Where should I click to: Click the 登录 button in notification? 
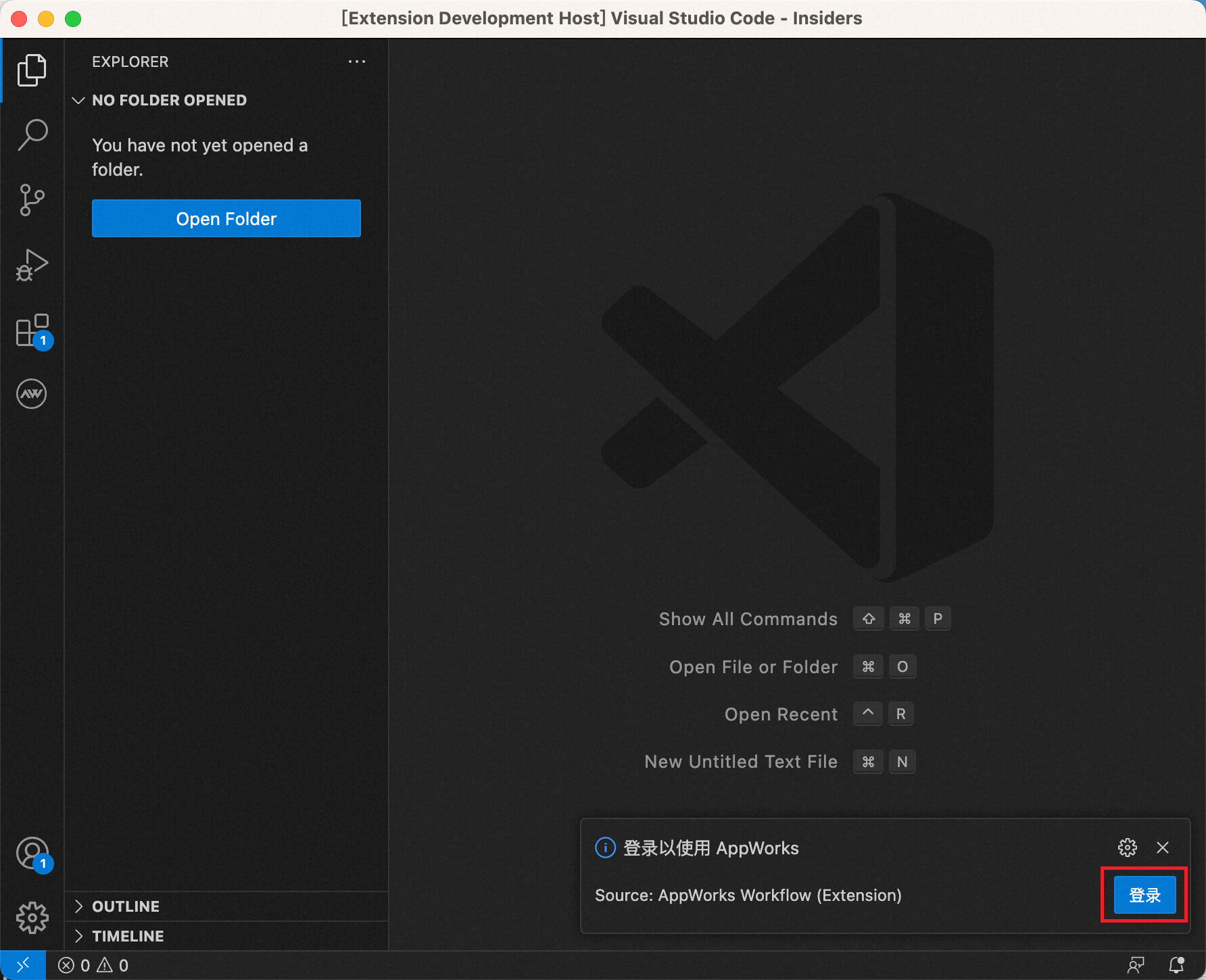click(1144, 896)
